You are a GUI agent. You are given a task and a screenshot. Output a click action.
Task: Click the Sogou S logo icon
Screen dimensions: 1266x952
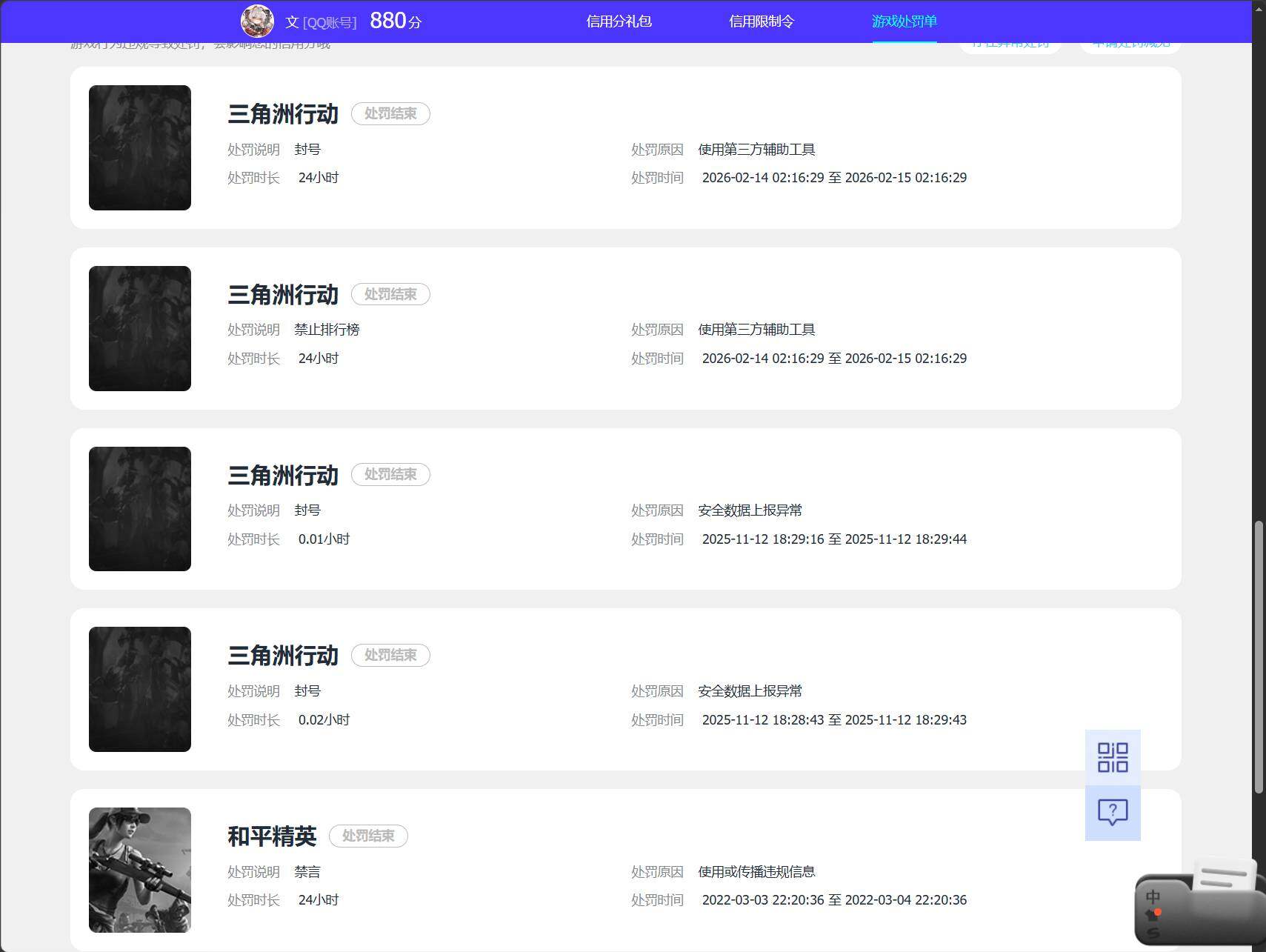(1153, 932)
